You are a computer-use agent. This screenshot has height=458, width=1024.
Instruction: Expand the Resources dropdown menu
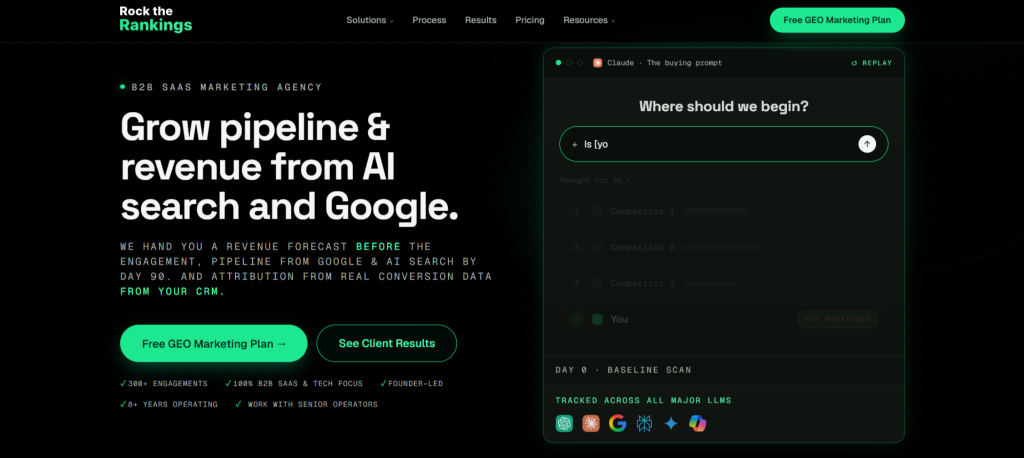tap(589, 20)
